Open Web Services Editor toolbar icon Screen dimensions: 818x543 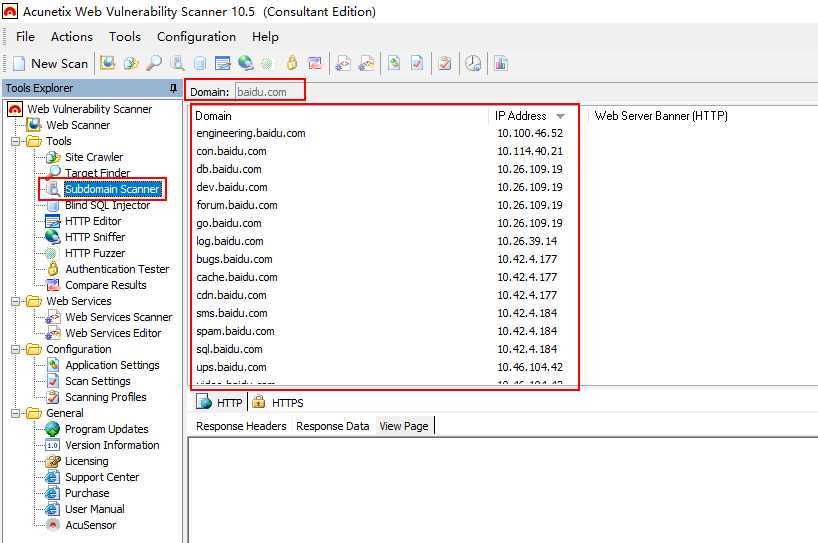pyautogui.click(x=366, y=64)
